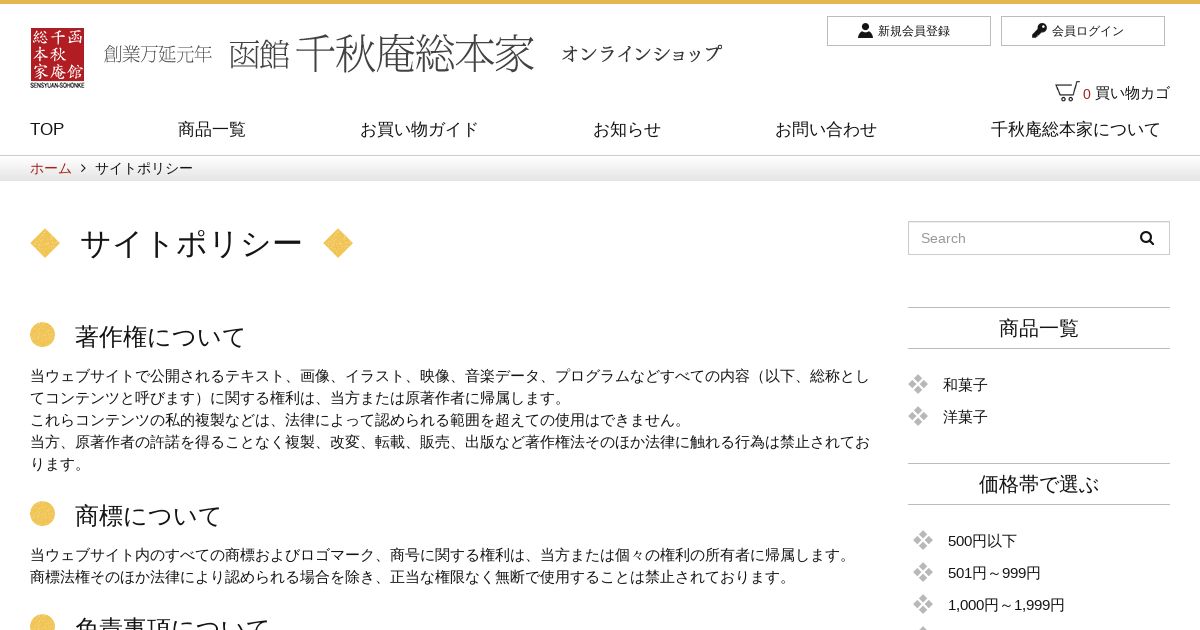Click the オンラインショップ header text
This screenshot has width=1200, height=630.
pos(641,54)
